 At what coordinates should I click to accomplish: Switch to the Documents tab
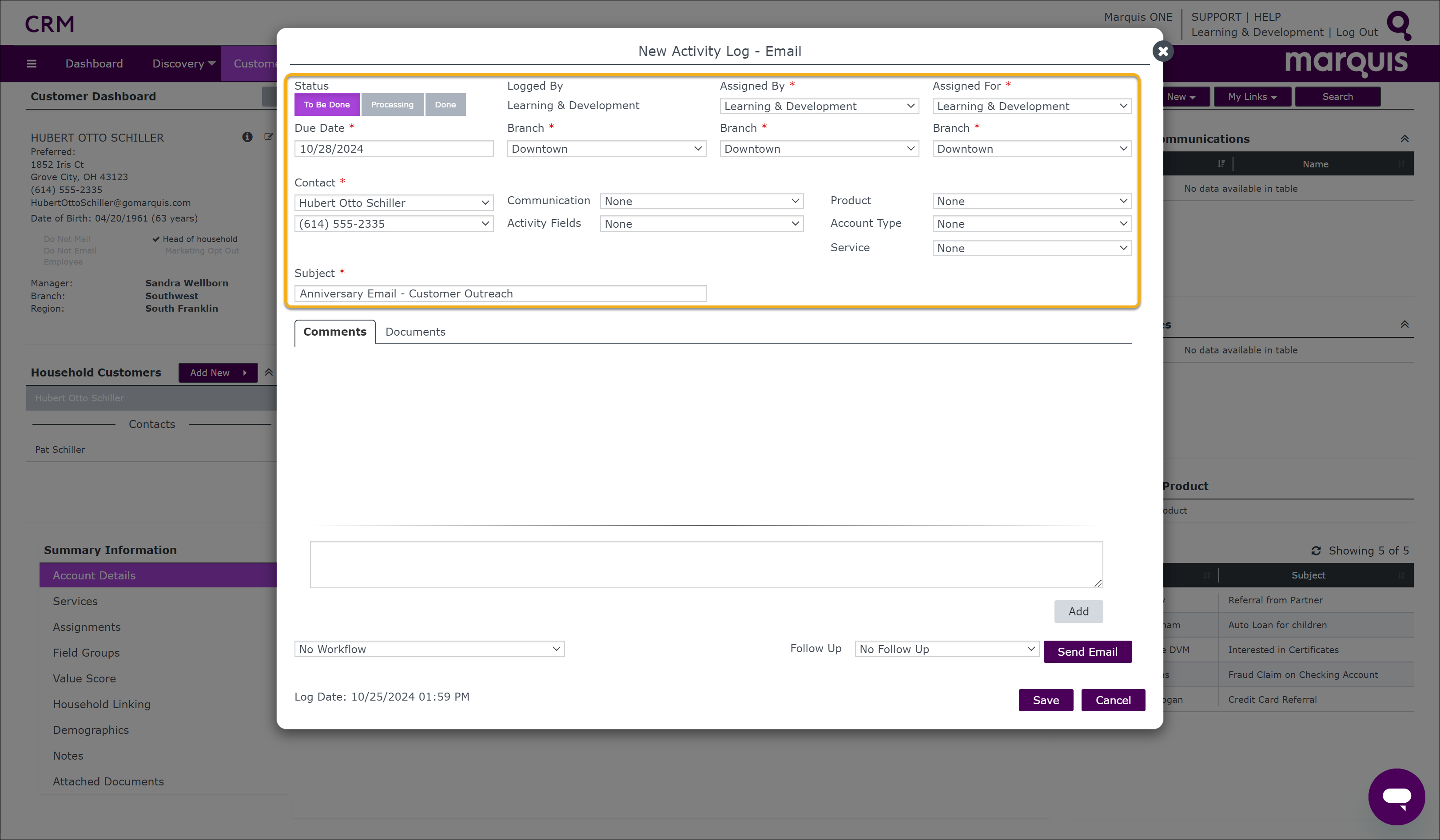[x=415, y=332]
